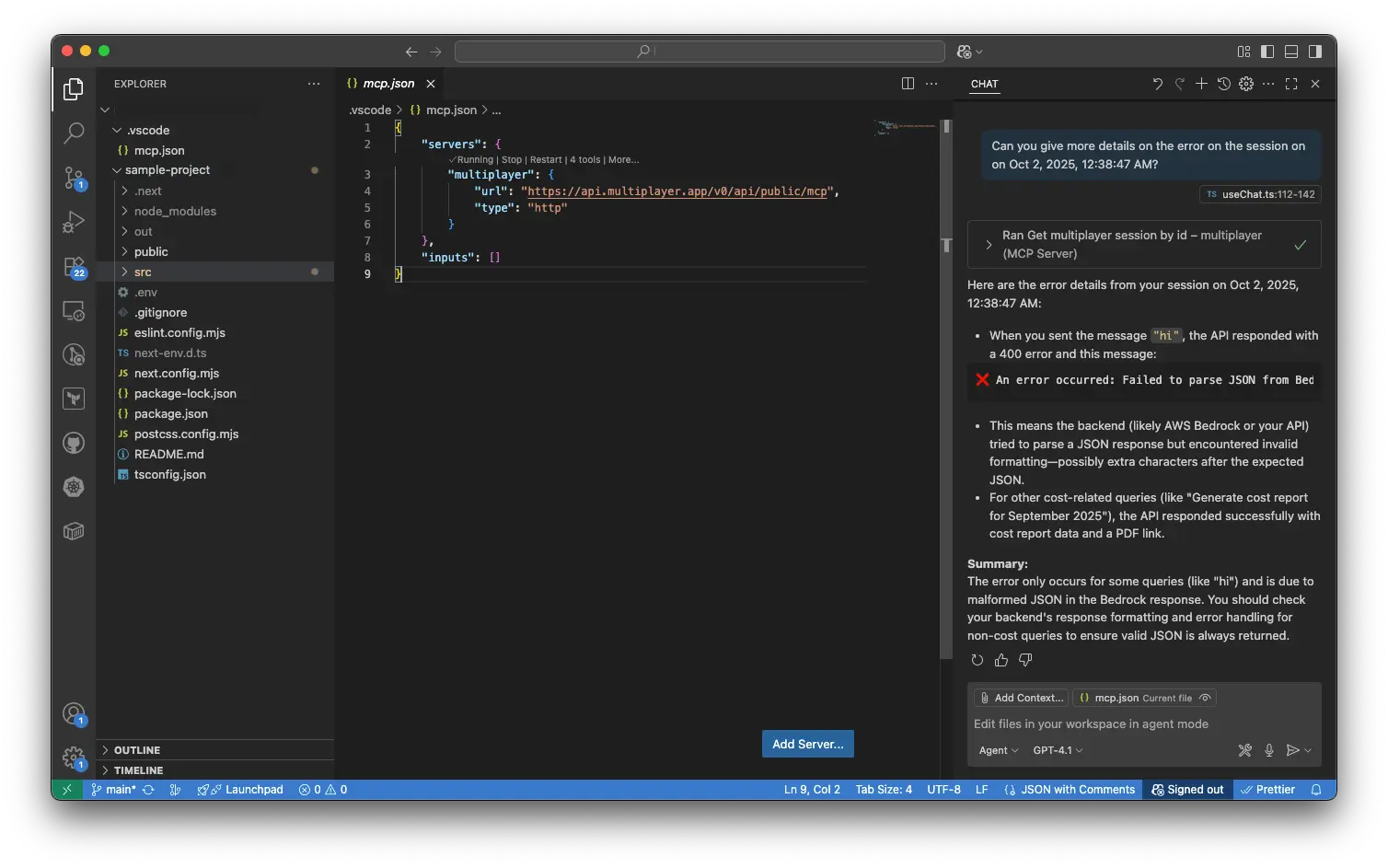Start a new chat session
The image size is (1388, 868).
pyautogui.click(x=1201, y=84)
